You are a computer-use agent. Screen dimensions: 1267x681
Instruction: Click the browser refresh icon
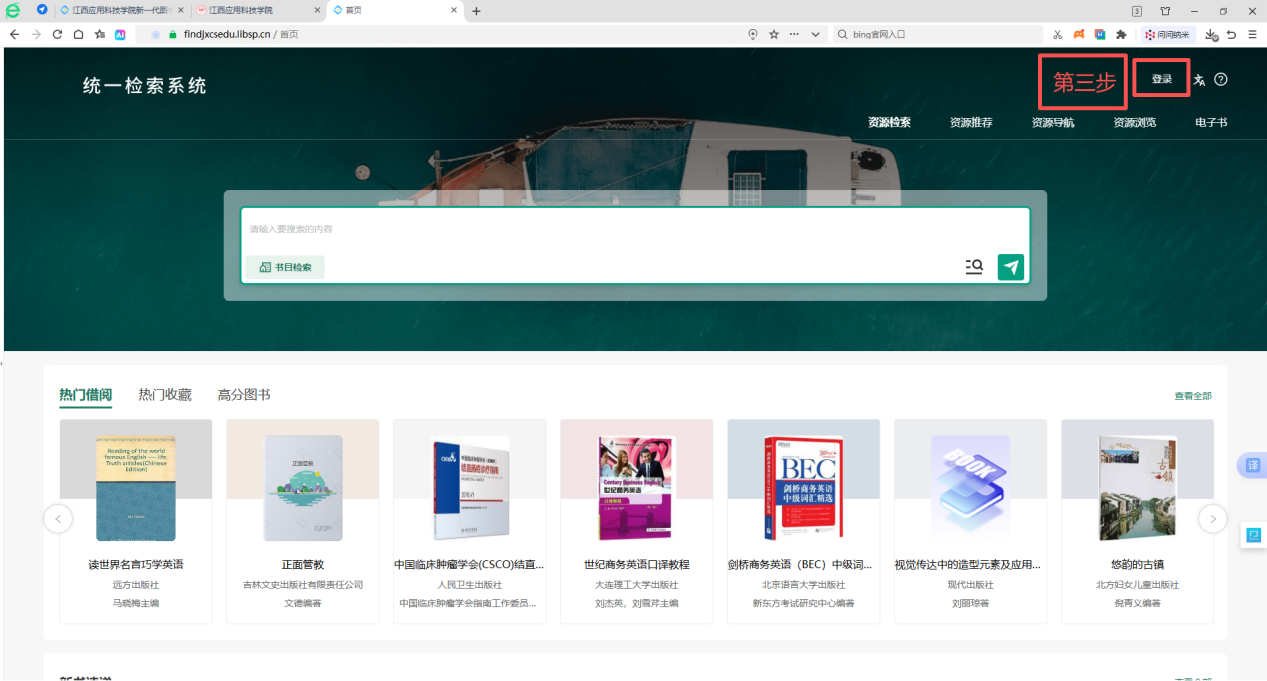pos(57,34)
